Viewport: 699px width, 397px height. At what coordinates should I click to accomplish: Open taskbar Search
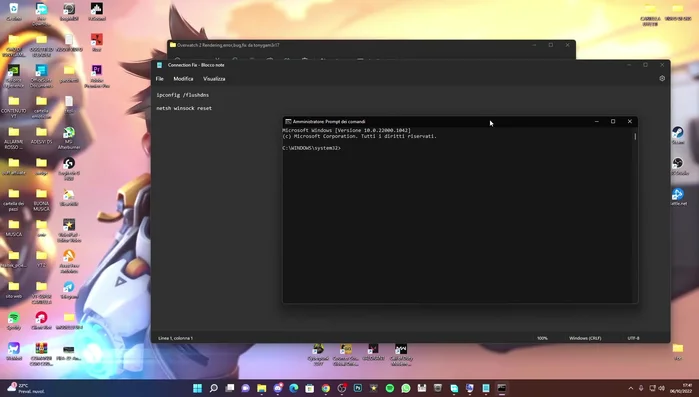[x=214, y=388]
